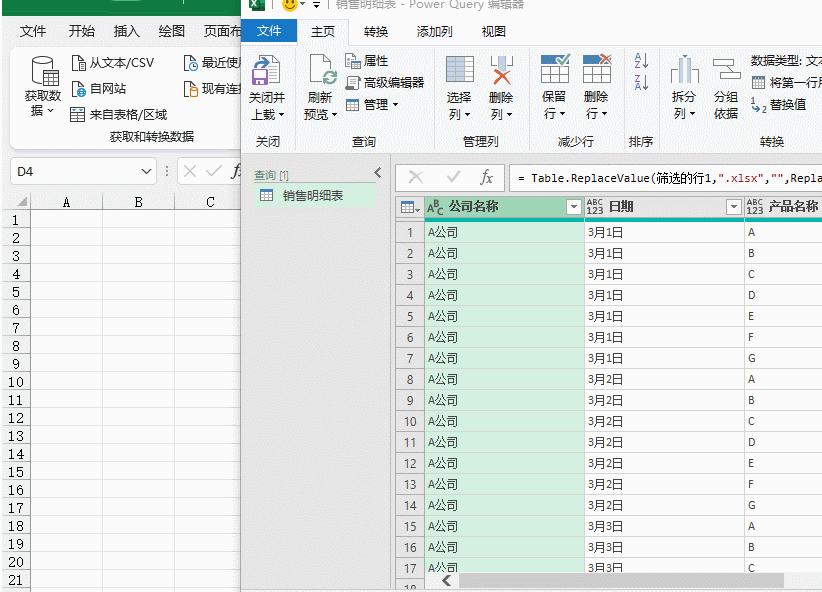822x592 pixels.
Task: Cancel formula with X in Power Query
Action: (416, 177)
